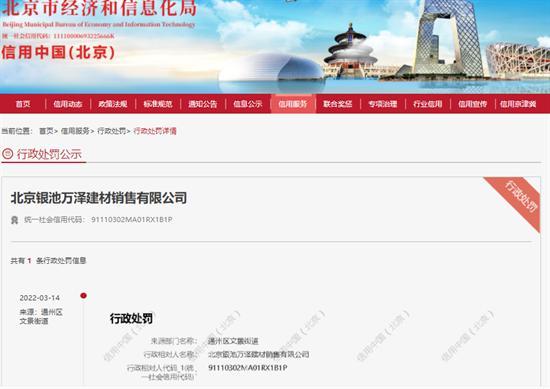Open the 首页 navigation menu item

(23, 104)
